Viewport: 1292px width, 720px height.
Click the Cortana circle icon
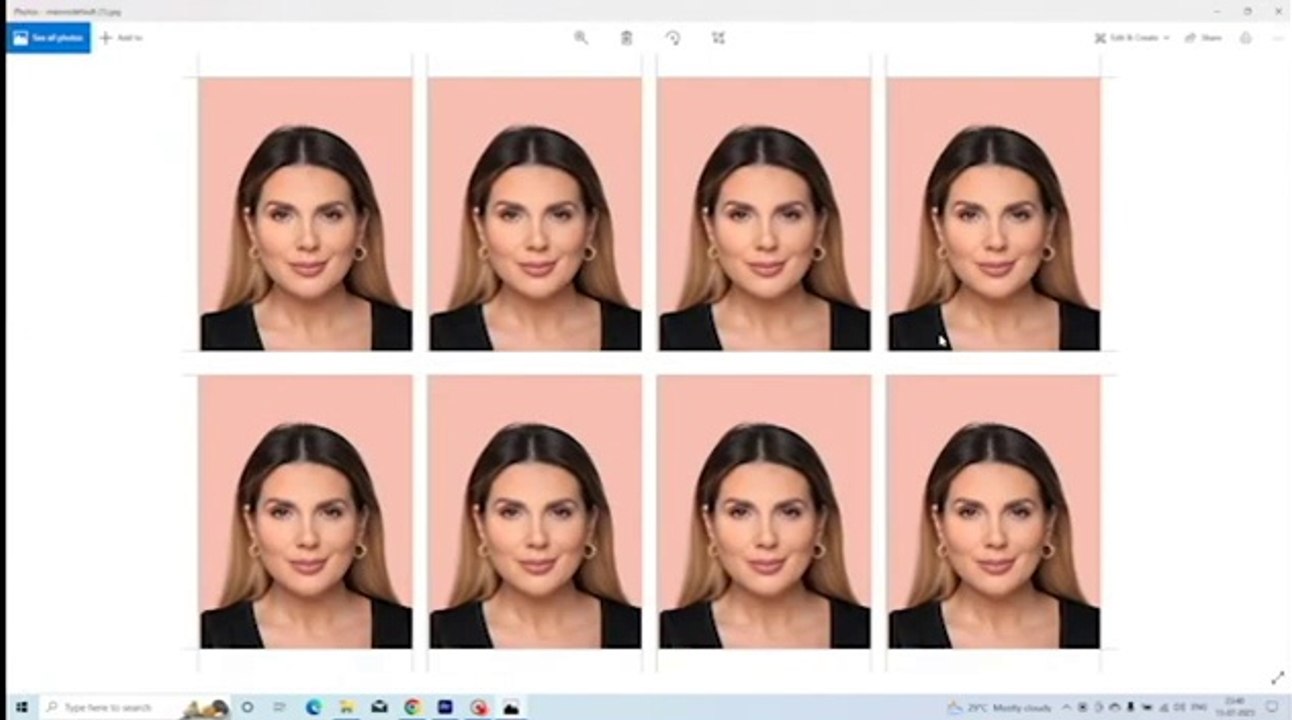[x=247, y=707]
